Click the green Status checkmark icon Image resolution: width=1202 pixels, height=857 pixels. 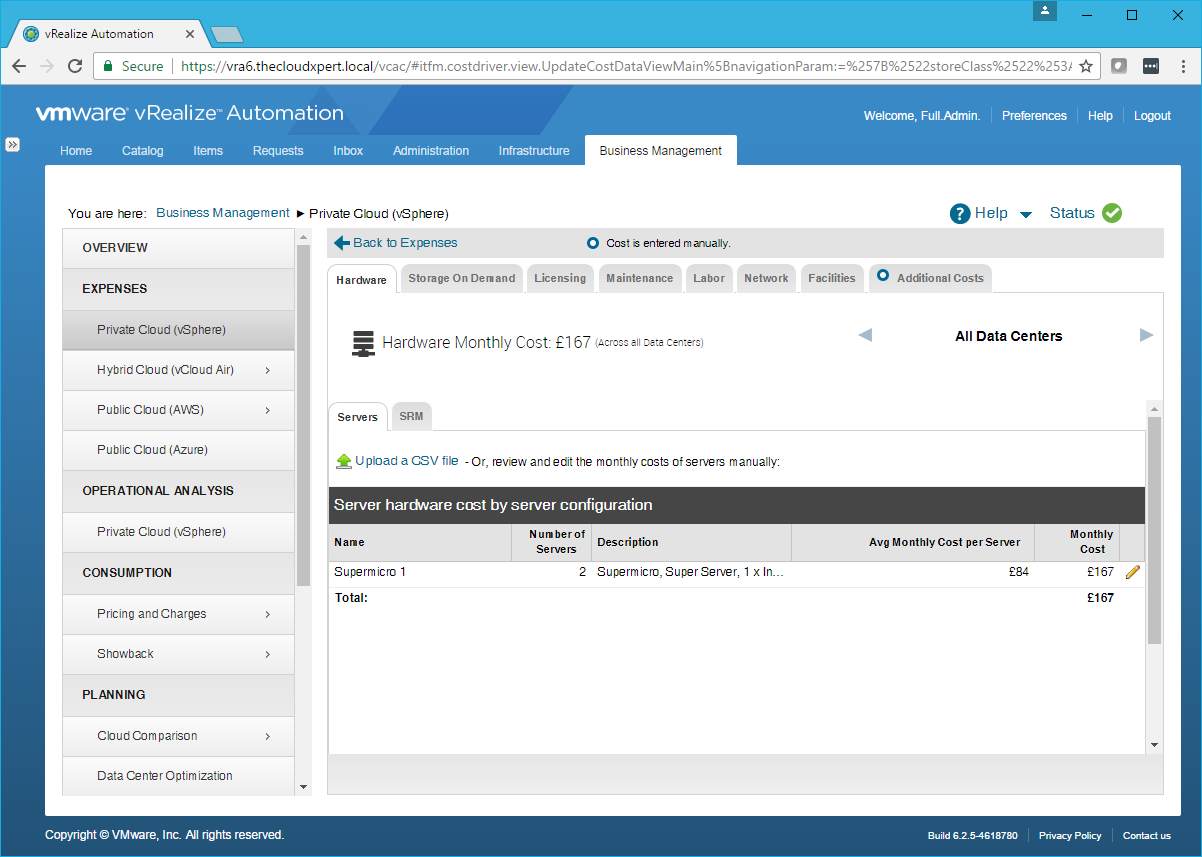coord(1112,213)
